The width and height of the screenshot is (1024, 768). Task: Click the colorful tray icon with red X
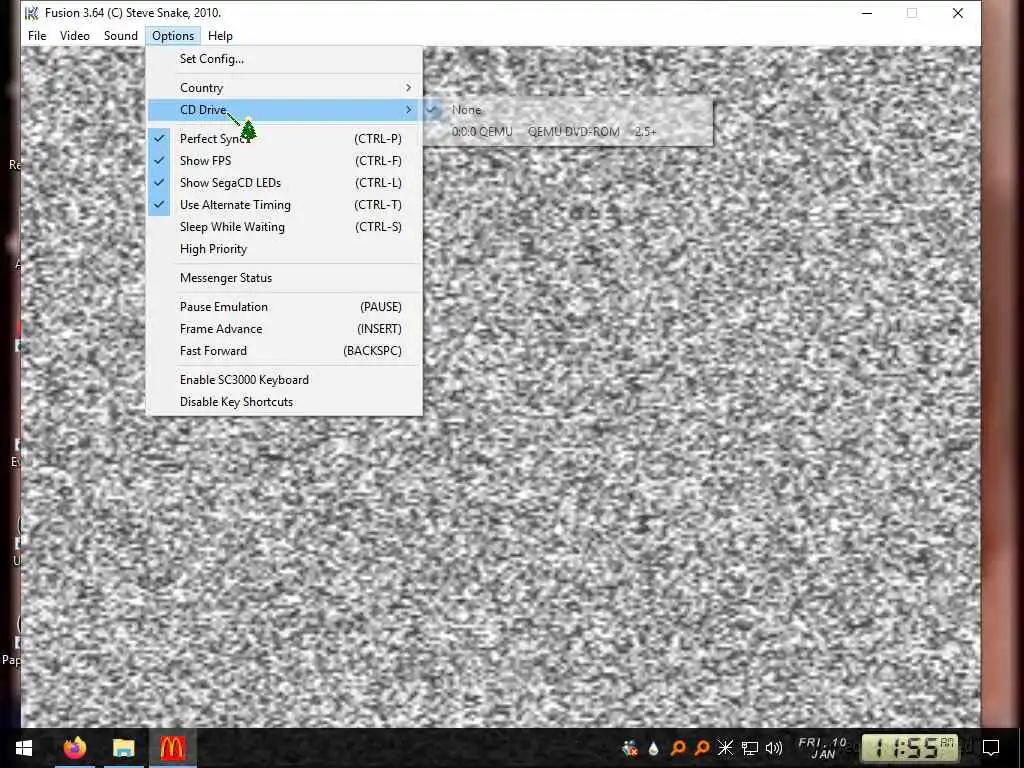630,748
